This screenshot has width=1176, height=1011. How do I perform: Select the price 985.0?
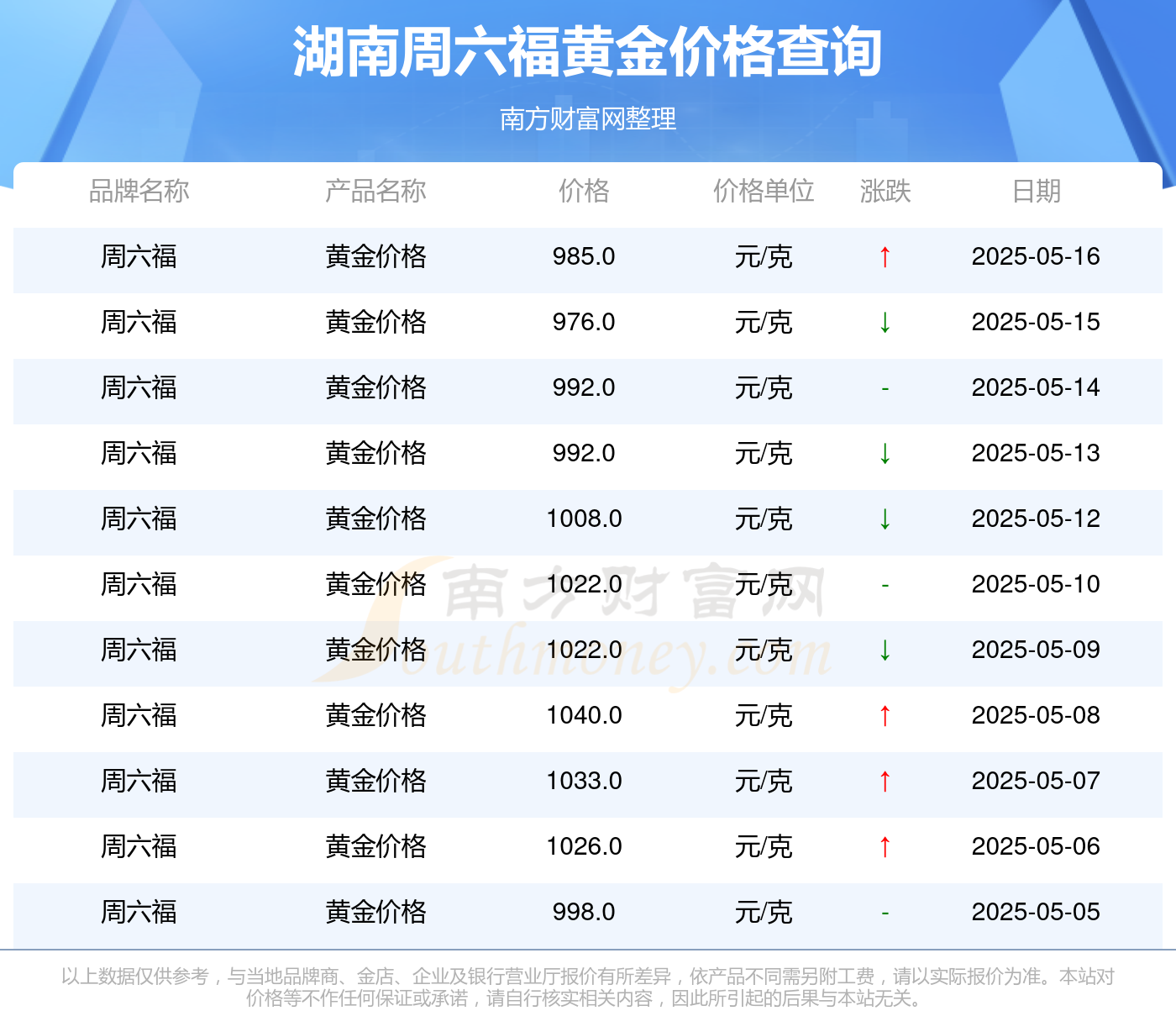pos(584,256)
